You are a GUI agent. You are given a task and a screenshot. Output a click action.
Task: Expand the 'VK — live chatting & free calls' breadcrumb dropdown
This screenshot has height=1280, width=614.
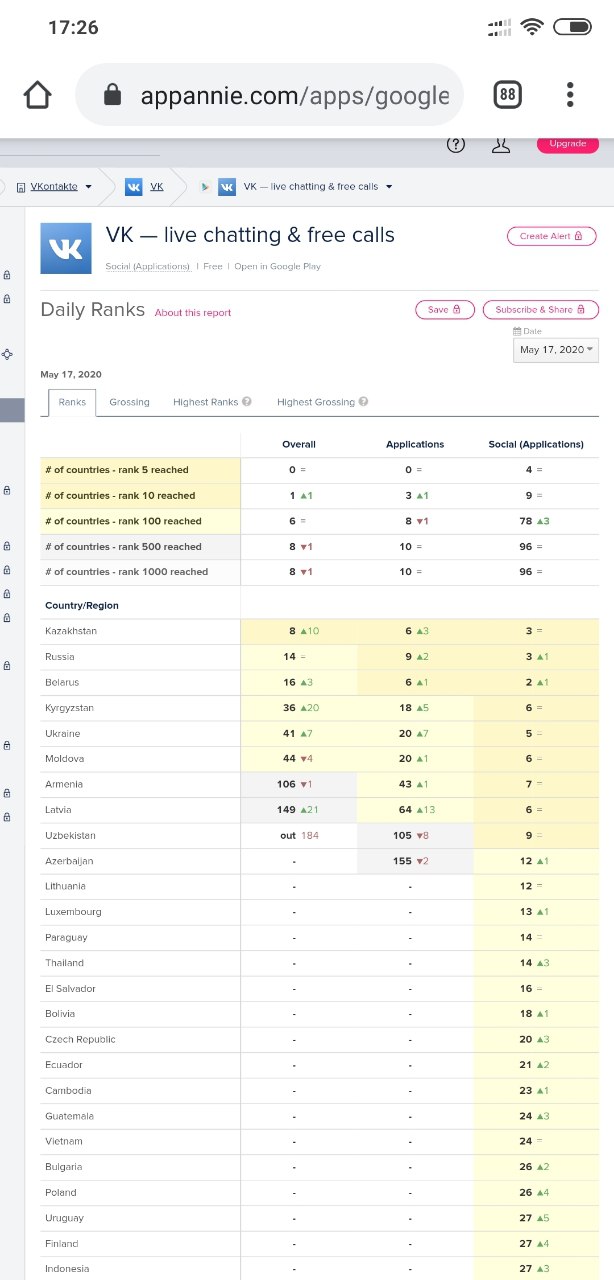pos(389,186)
